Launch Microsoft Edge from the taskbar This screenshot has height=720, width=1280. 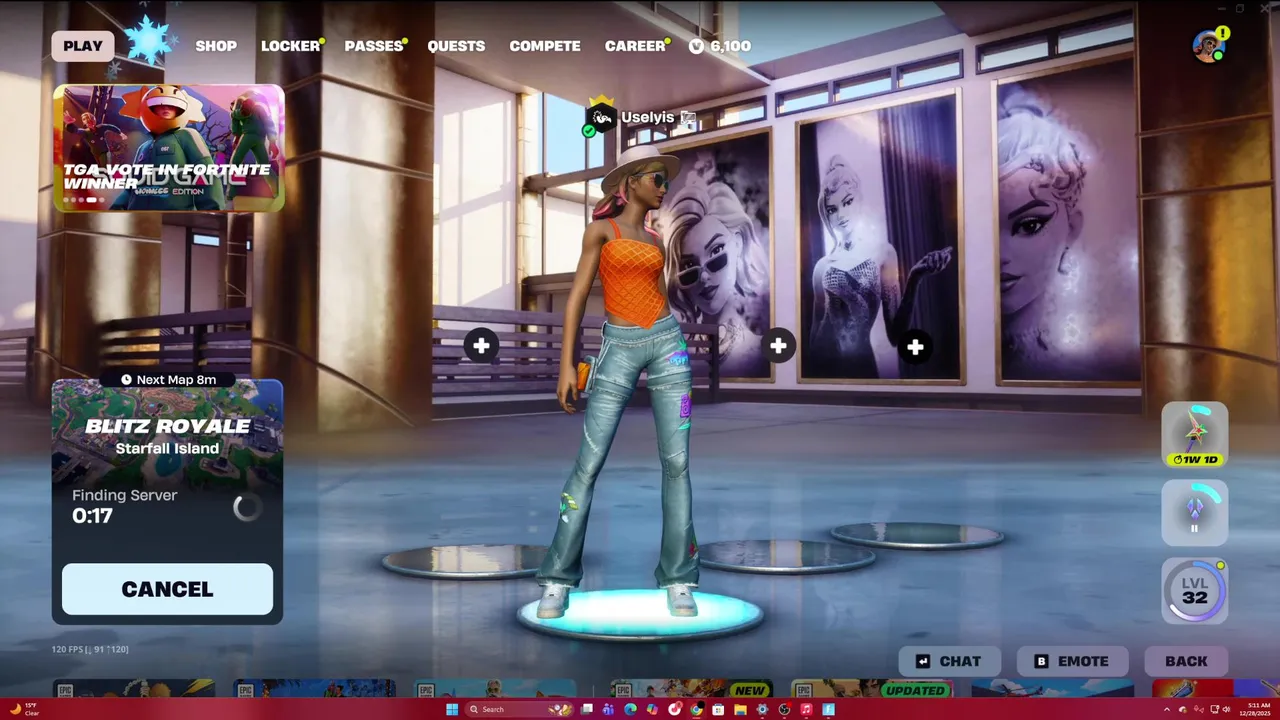coord(630,709)
